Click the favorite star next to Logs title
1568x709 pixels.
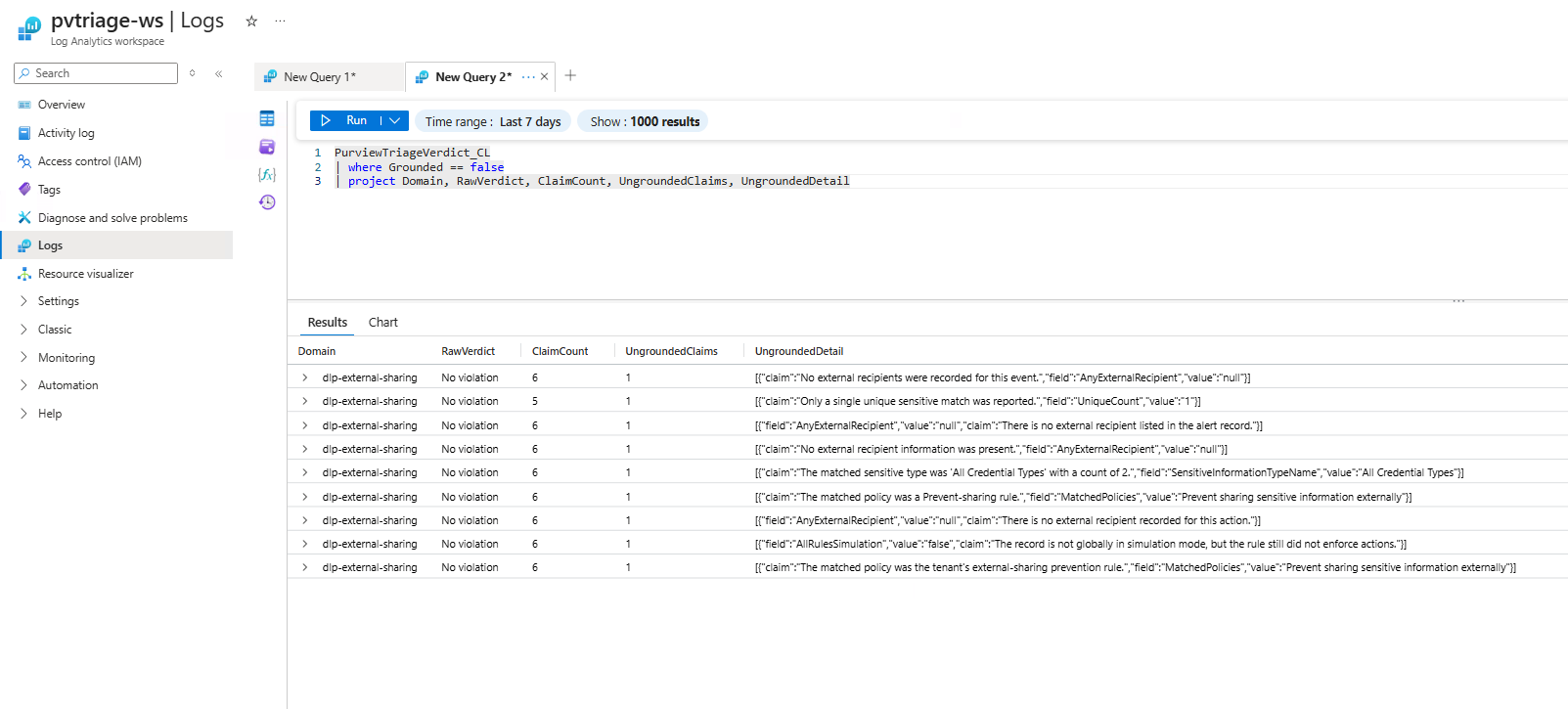(251, 21)
